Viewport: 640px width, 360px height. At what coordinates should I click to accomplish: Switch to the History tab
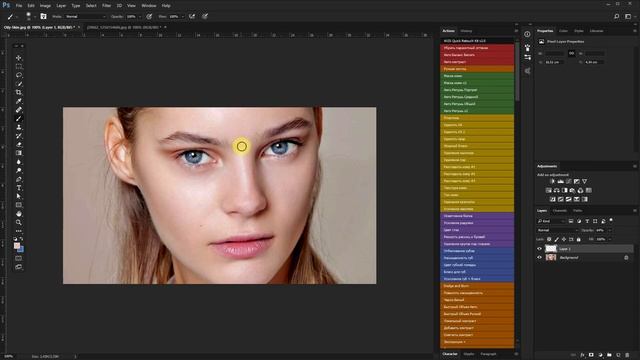466,31
